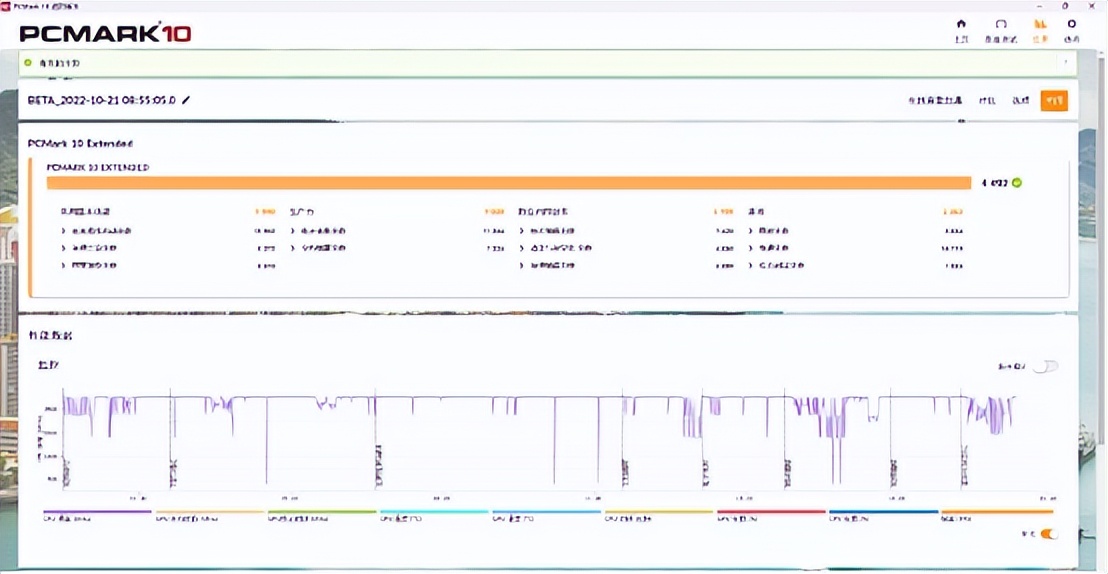Click the Benchmarks icon in top navigation
1108x574 pixels.
click(1000, 28)
